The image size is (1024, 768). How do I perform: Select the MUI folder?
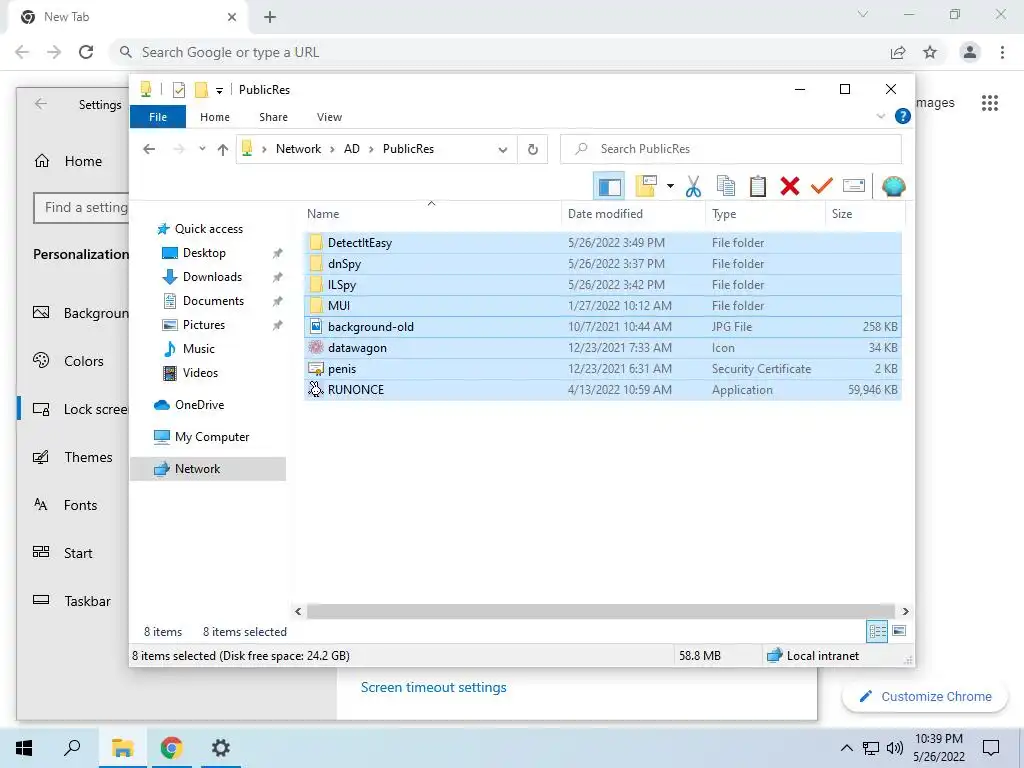(603, 306)
